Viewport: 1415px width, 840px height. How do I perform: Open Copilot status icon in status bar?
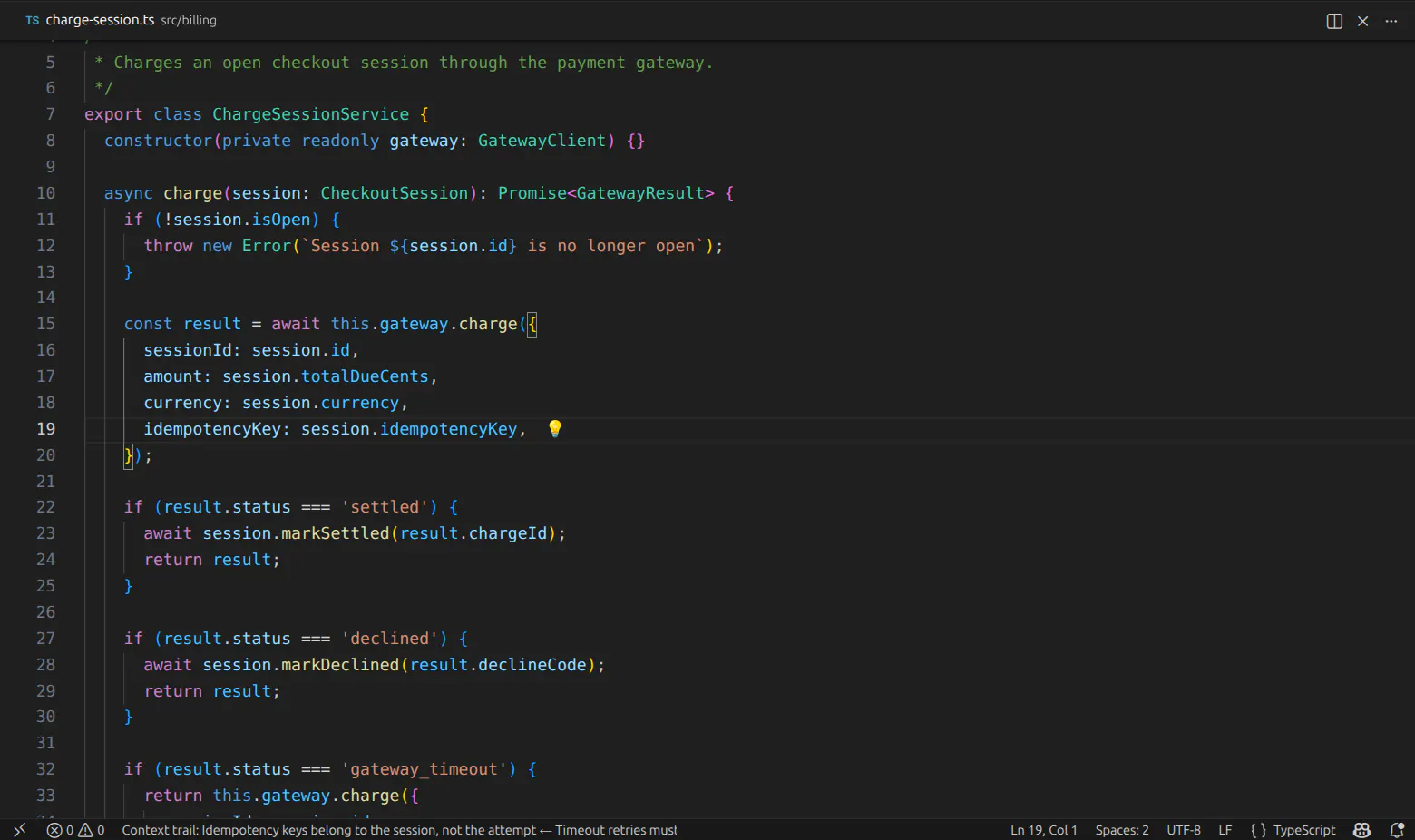[x=1362, y=830]
